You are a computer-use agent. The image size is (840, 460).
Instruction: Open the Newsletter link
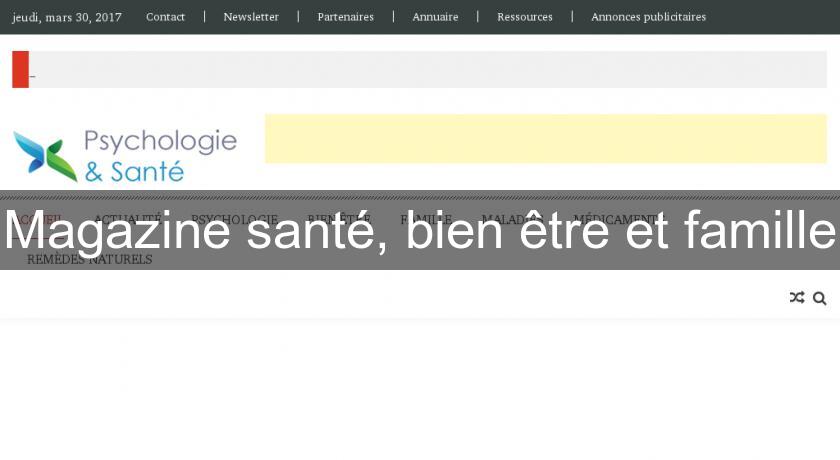[251, 17]
